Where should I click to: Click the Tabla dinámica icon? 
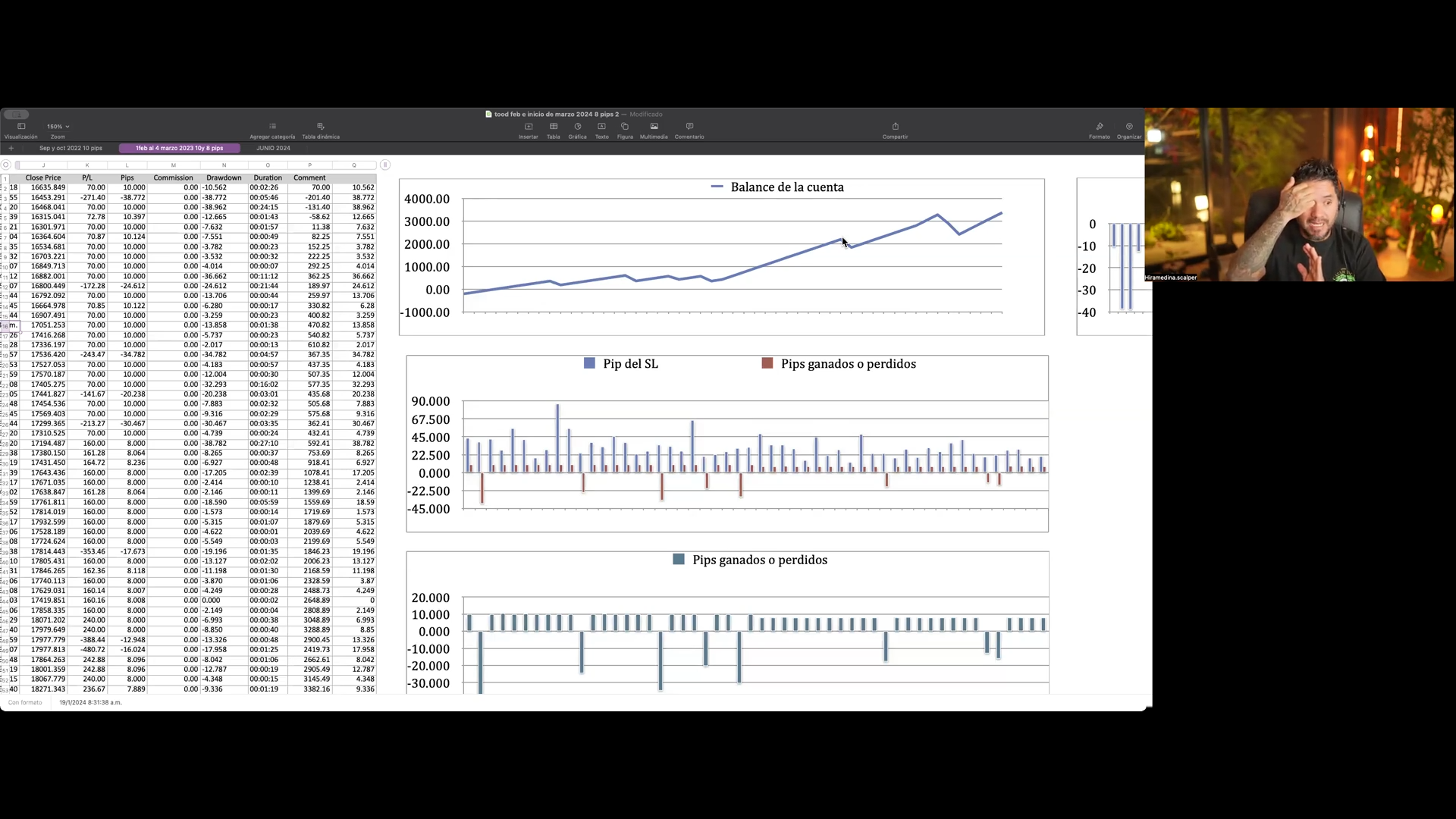321,127
